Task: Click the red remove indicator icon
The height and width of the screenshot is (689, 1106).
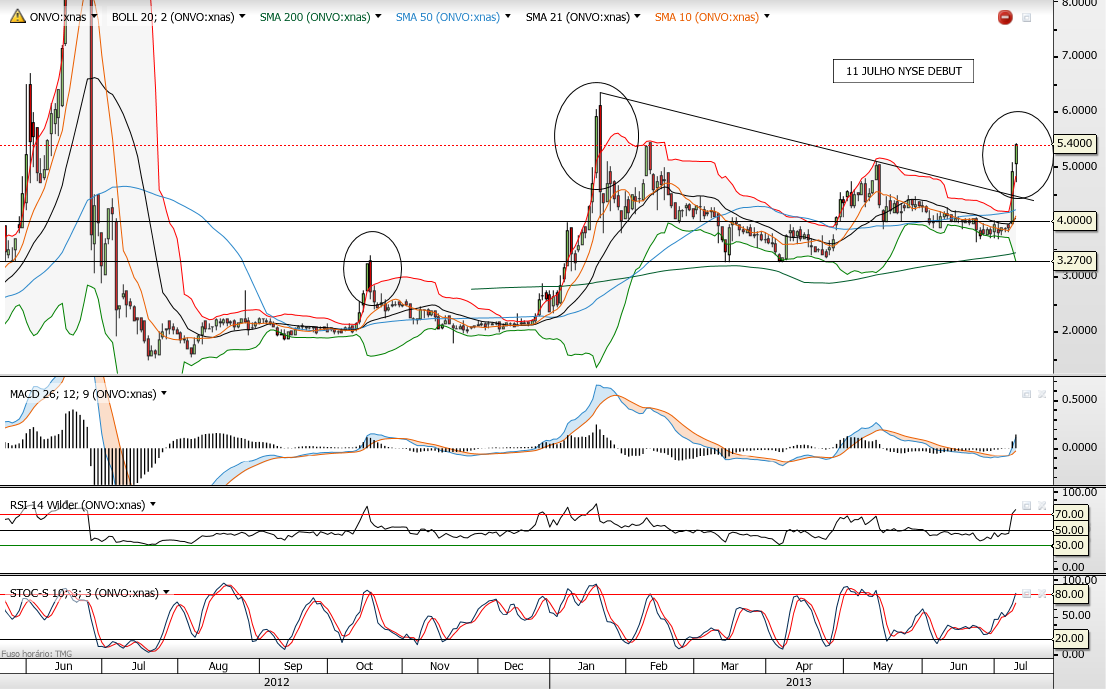Action: pyautogui.click(x=1005, y=17)
